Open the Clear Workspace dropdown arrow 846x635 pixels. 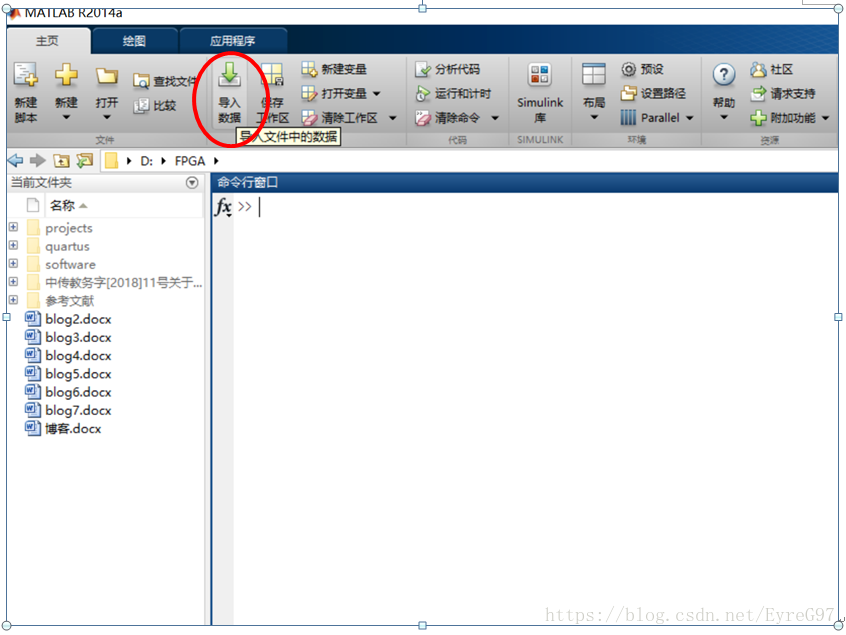[393, 118]
